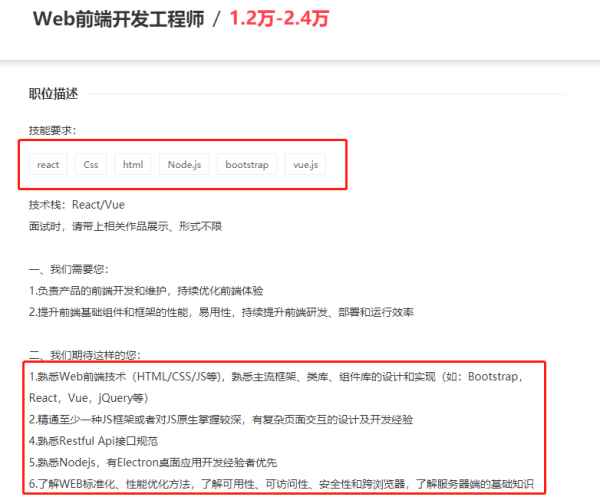Click the 技术栈：React/Vue line
The height and width of the screenshot is (497, 600).
(x=77, y=205)
